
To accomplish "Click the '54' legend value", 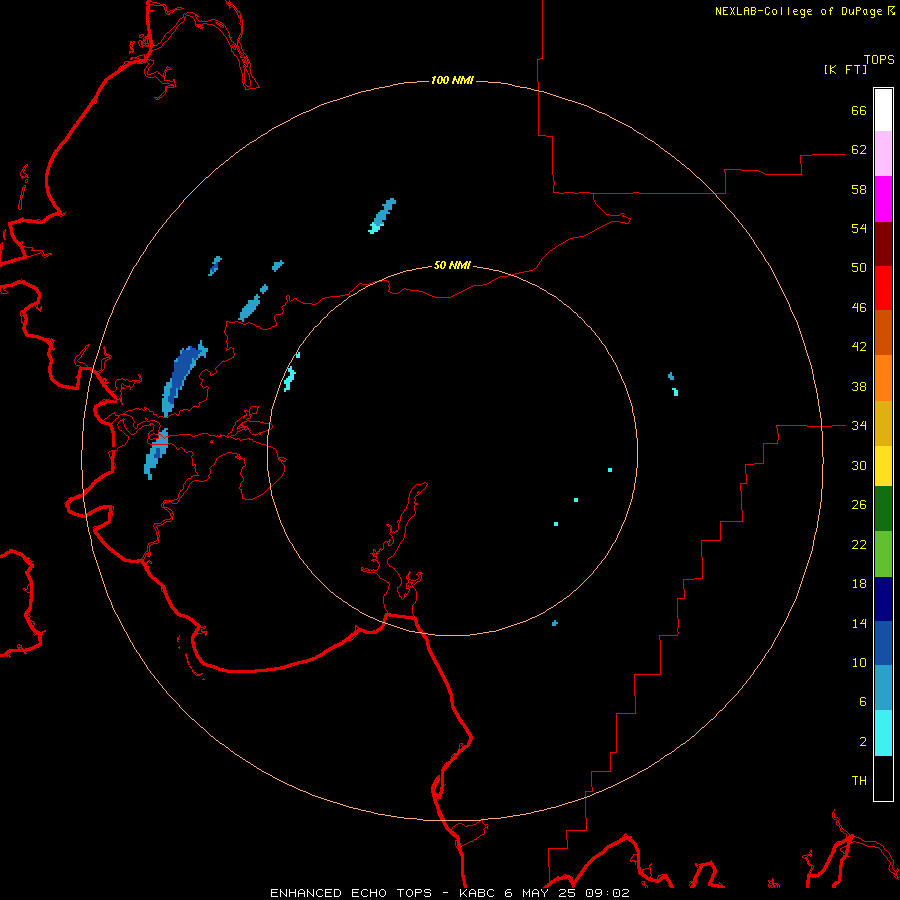I will click(x=859, y=228).
